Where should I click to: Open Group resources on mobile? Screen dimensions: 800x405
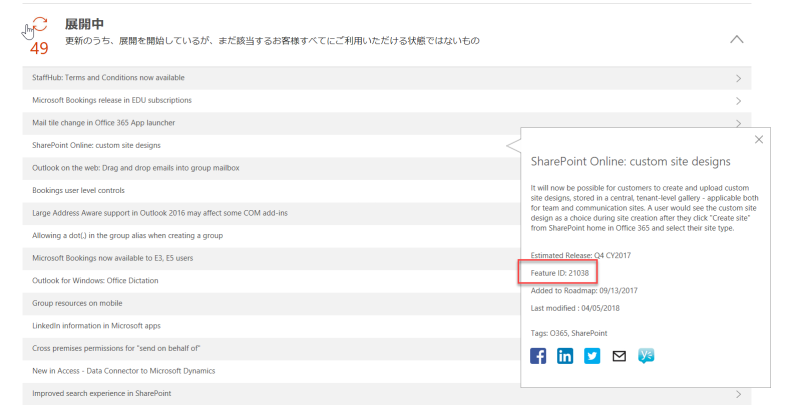pos(271,303)
